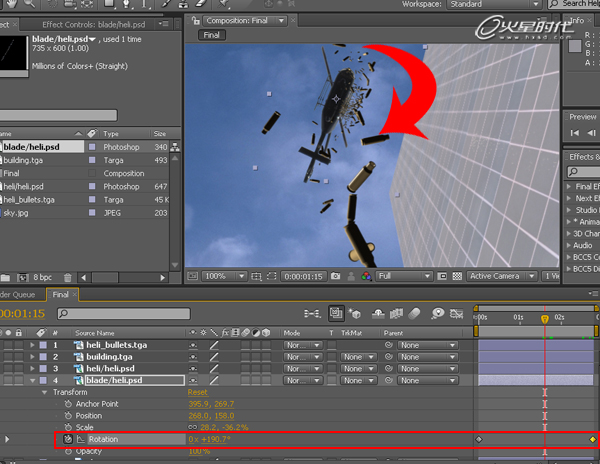
Task: Click viewer current time 0:00:01:15
Action: [x=303, y=277]
